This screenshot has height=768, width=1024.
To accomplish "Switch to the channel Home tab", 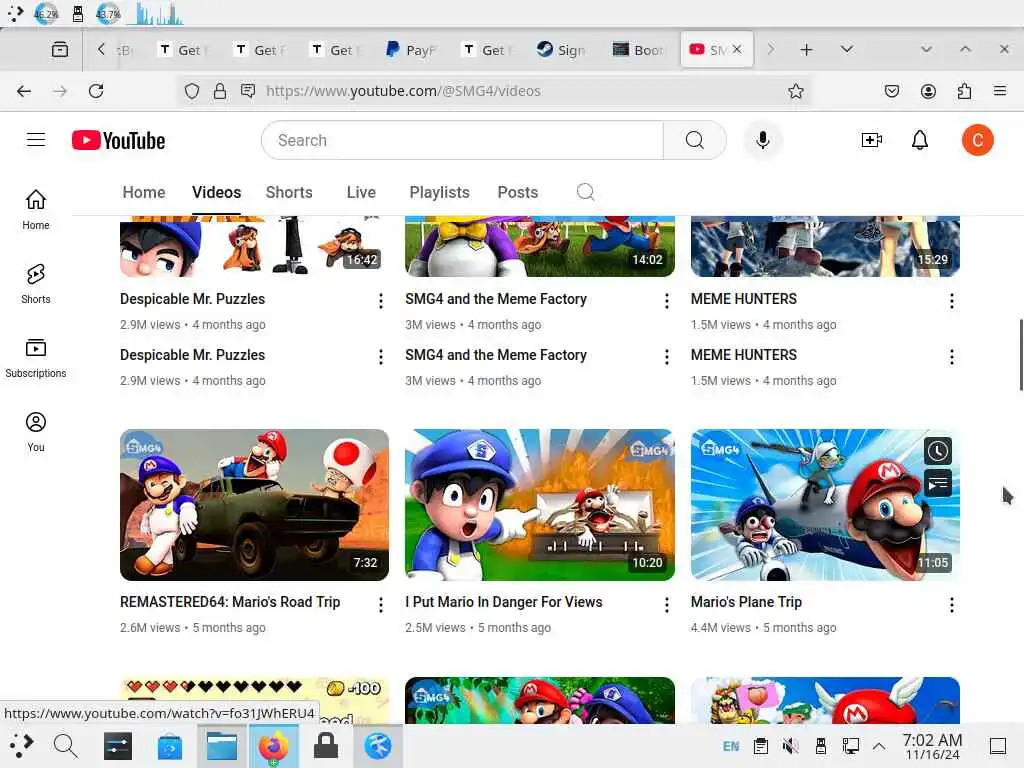I will [144, 192].
